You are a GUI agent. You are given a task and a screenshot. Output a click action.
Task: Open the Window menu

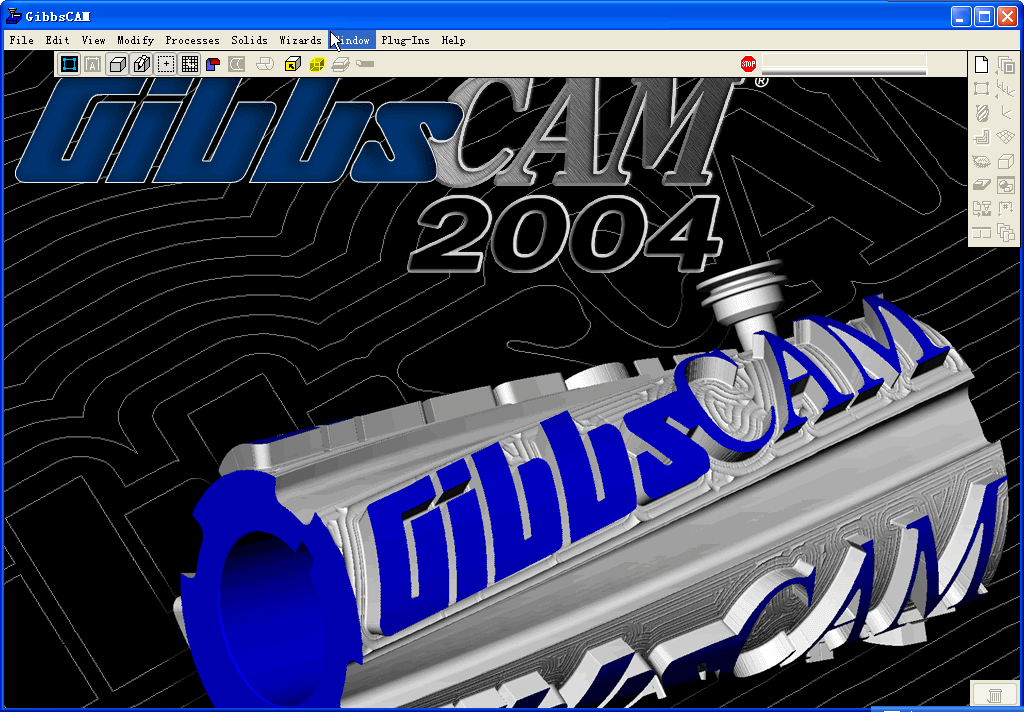352,40
